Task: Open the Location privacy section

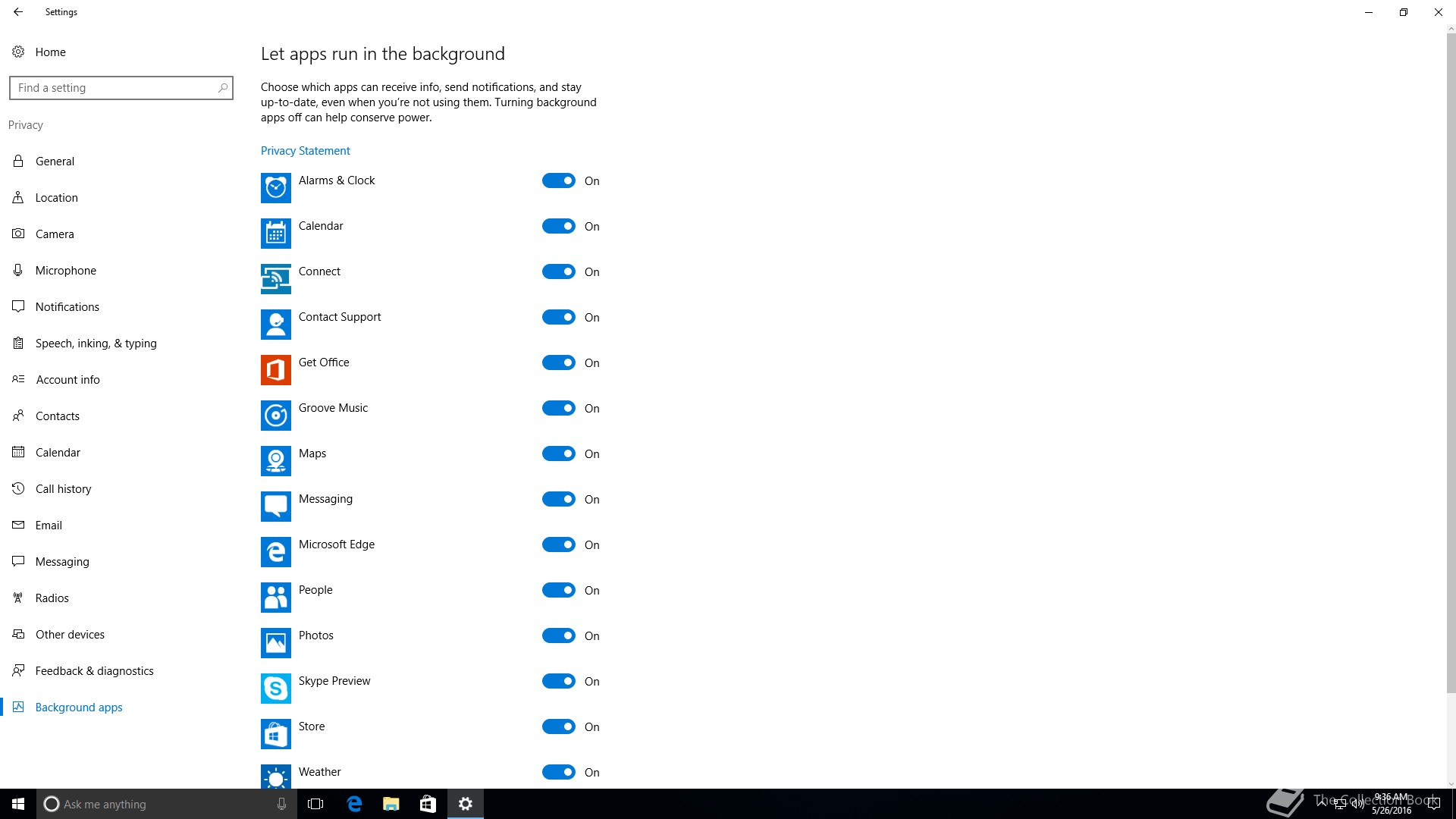Action: click(56, 198)
